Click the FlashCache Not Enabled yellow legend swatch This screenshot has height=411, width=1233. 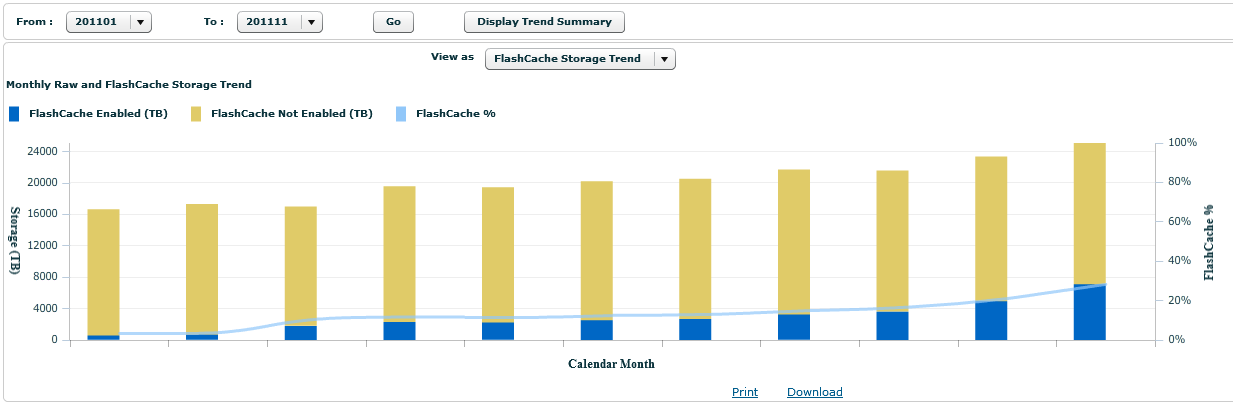click(196, 114)
